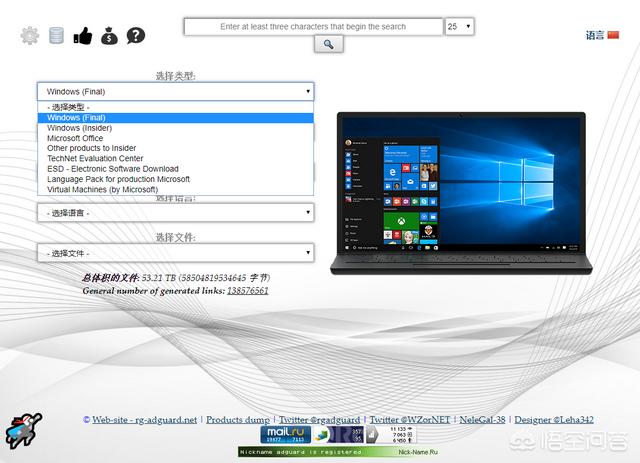This screenshot has width=640, height=463.
Task: Open Twitter @WZorNET link
Action: tap(410, 420)
